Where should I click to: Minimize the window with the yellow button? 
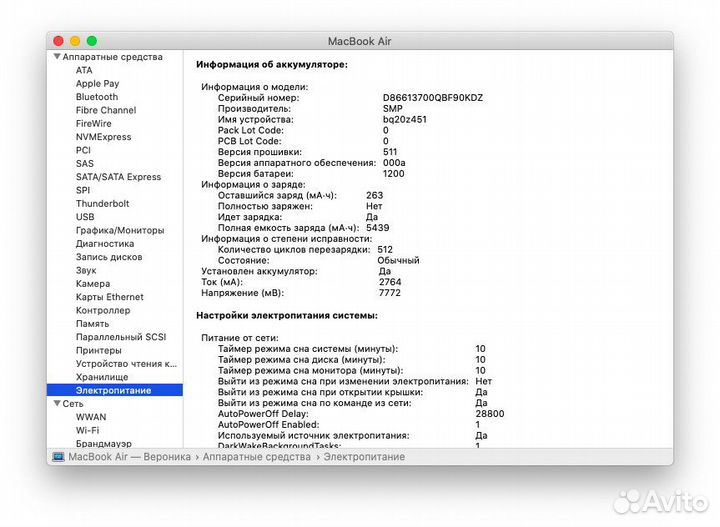[75, 41]
